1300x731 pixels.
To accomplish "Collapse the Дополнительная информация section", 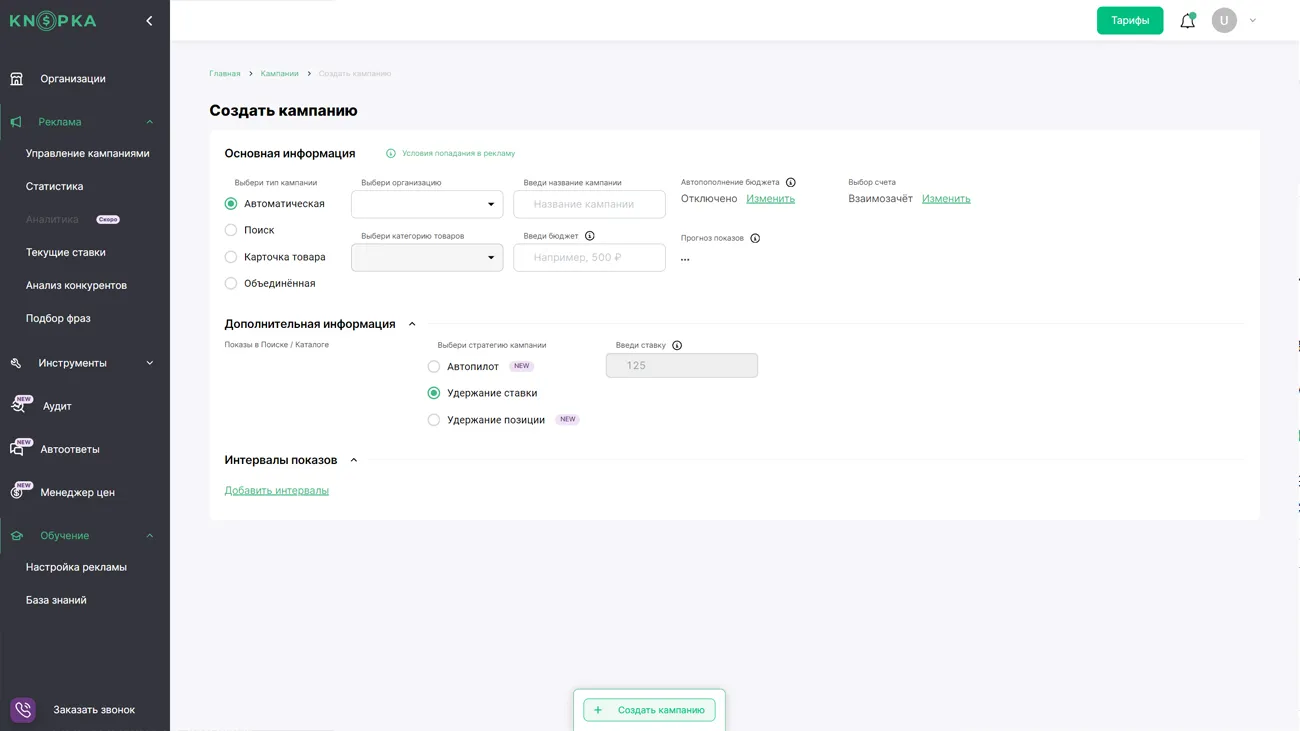I will 412,324.
